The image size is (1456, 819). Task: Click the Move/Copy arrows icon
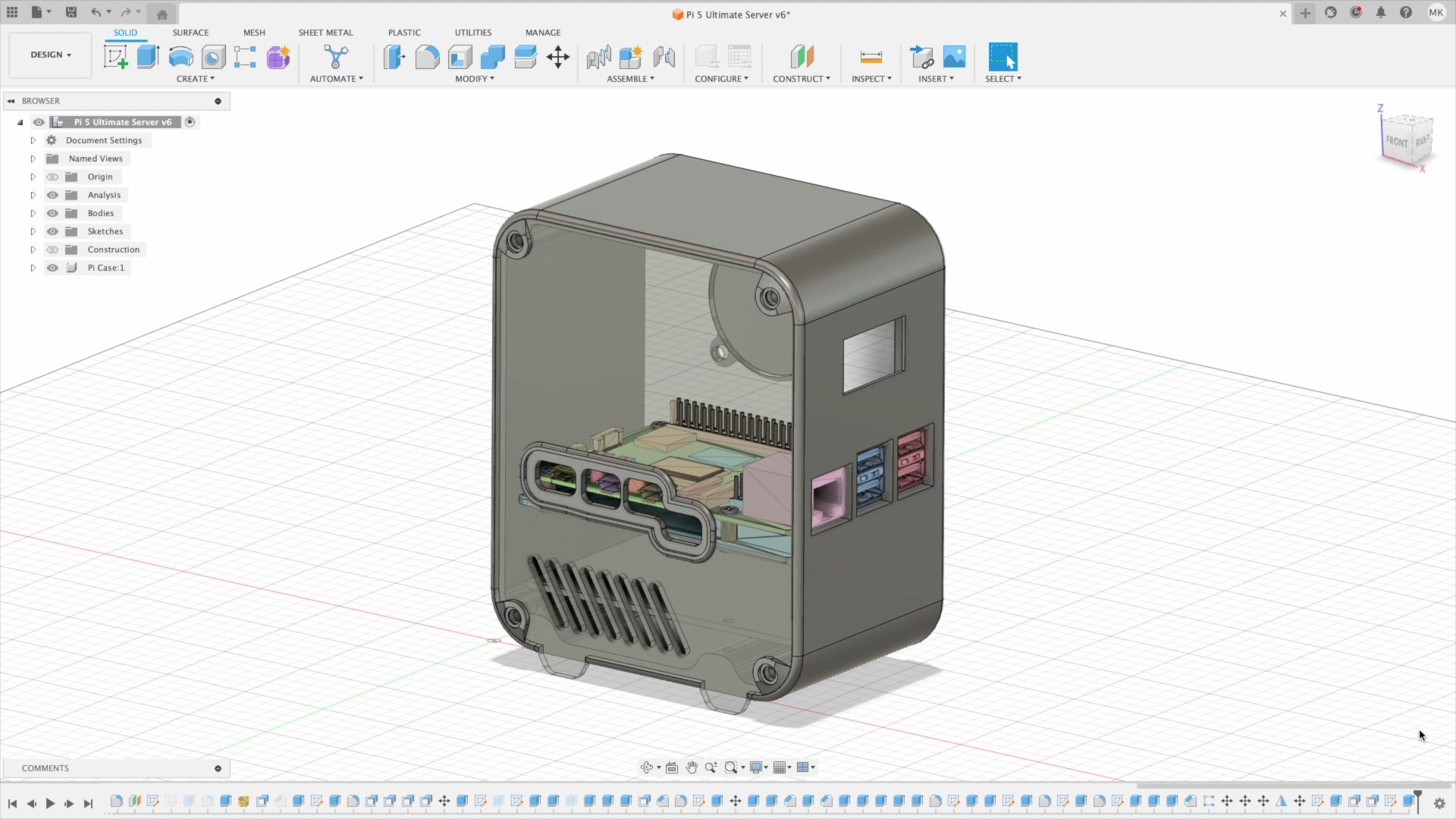[558, 57]
